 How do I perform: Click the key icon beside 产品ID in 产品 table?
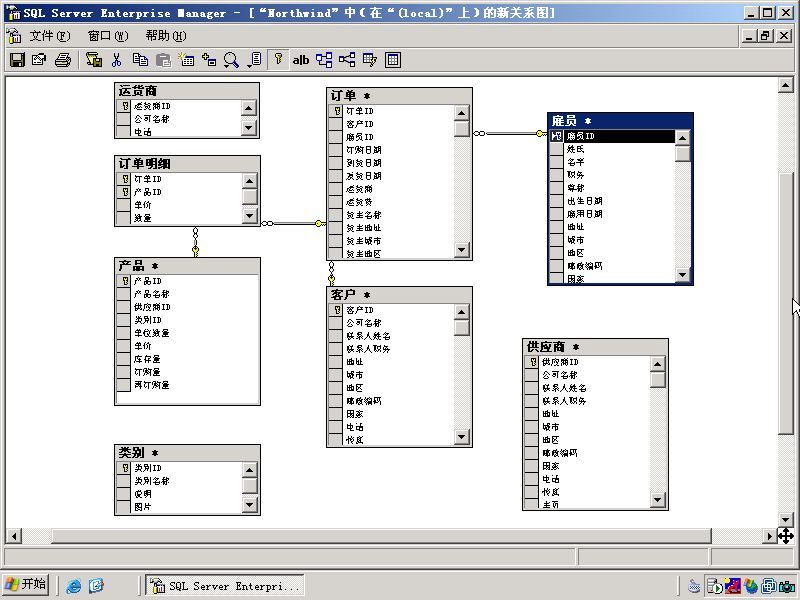tap(125, 281)
